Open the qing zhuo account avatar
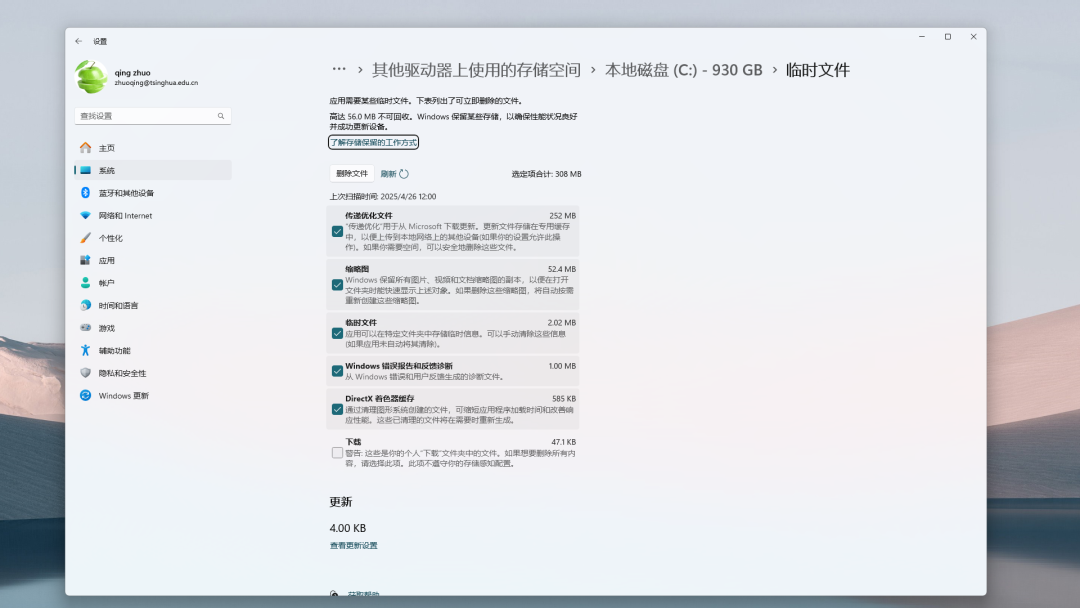The width and height of the screenshot is (1080, 608). point(92,76)
